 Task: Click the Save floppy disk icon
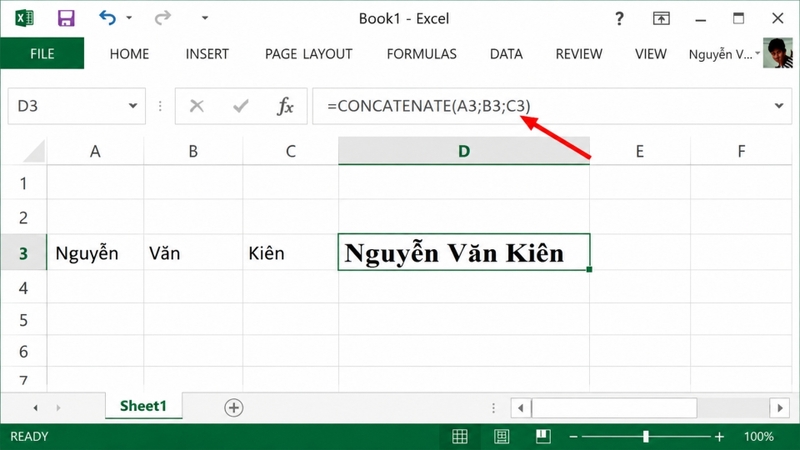[66, 18]
